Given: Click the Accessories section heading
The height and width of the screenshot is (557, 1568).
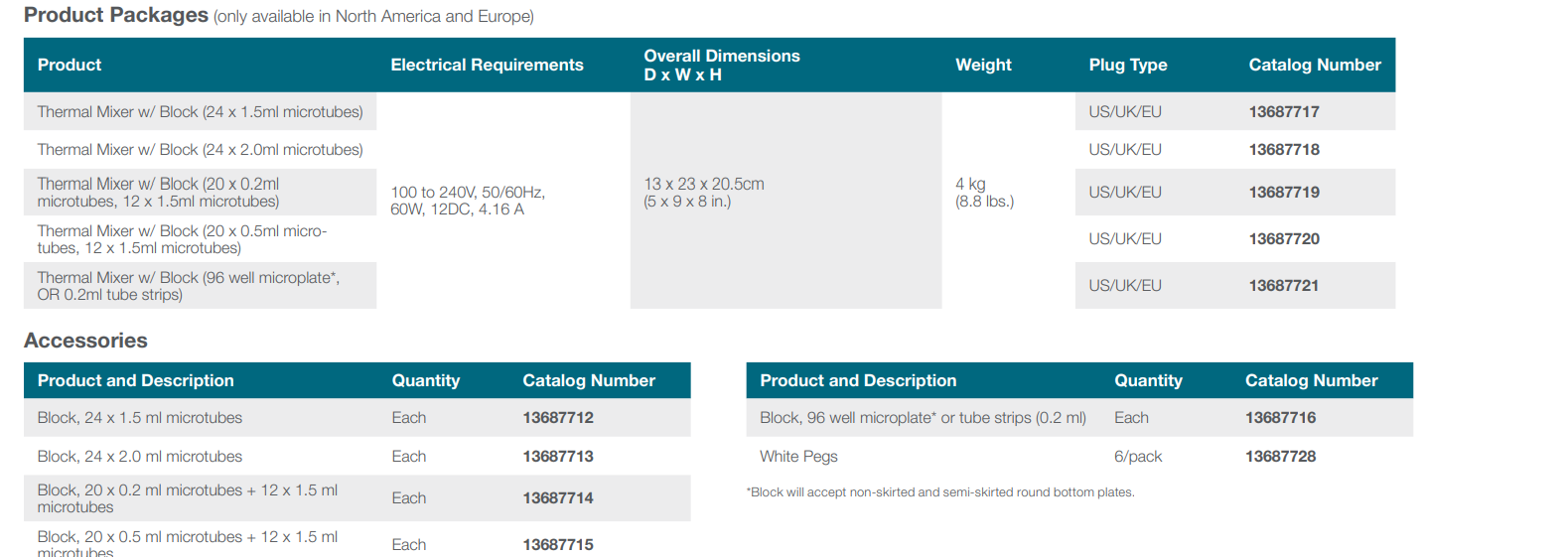Looking at the screenshot, I should coord(85,341).
